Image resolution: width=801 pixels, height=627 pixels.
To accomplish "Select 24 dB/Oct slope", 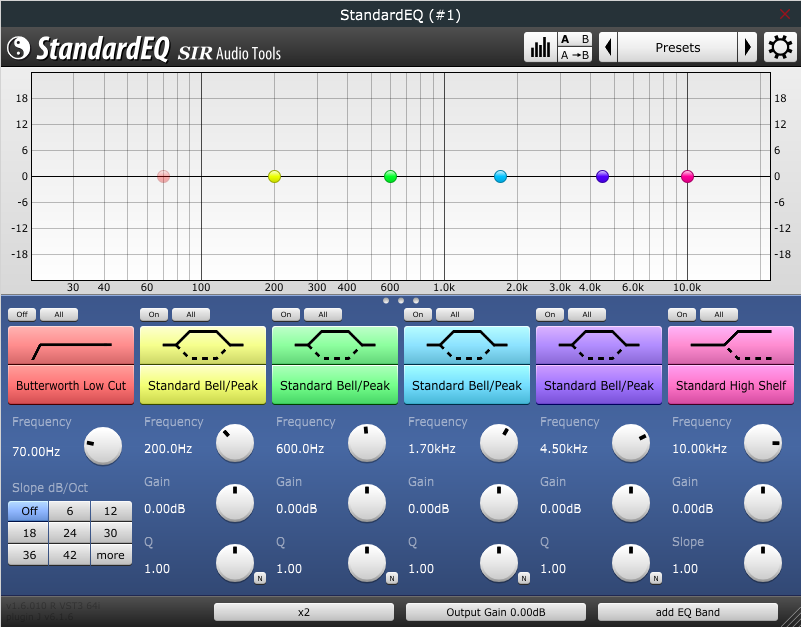I will 70,532.
